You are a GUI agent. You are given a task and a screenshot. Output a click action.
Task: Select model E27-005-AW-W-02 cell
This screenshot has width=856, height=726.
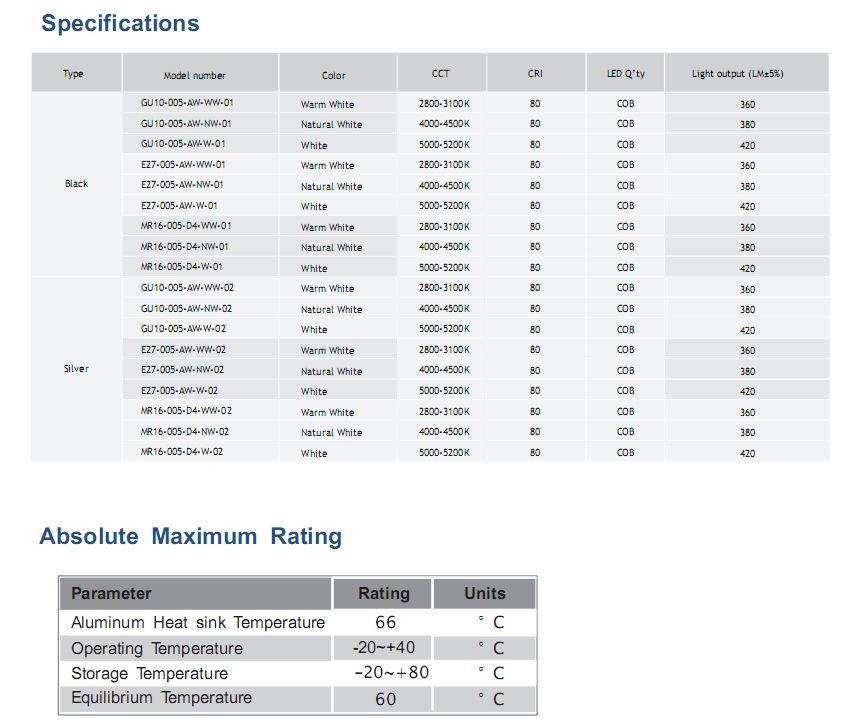(x=180, y=390)
